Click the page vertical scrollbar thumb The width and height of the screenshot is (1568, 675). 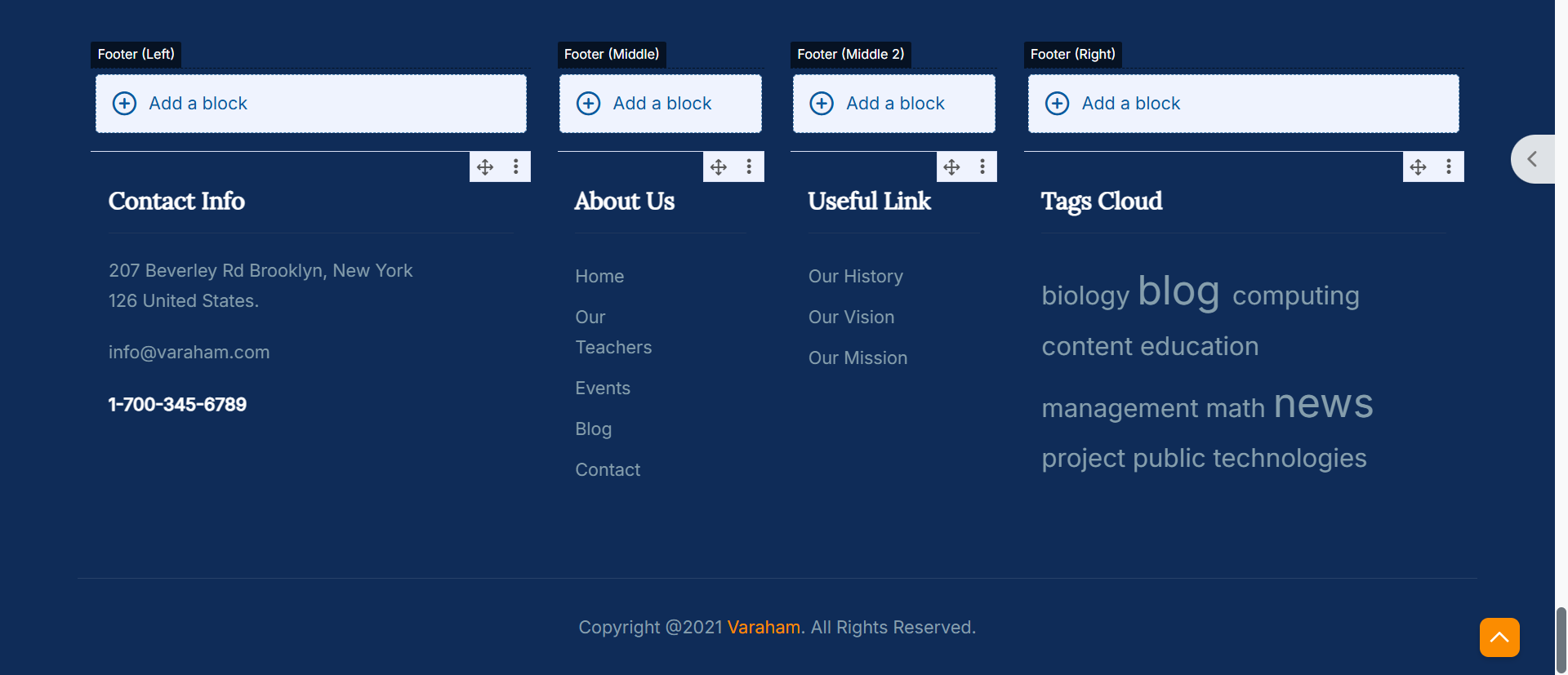point(1561,639)
